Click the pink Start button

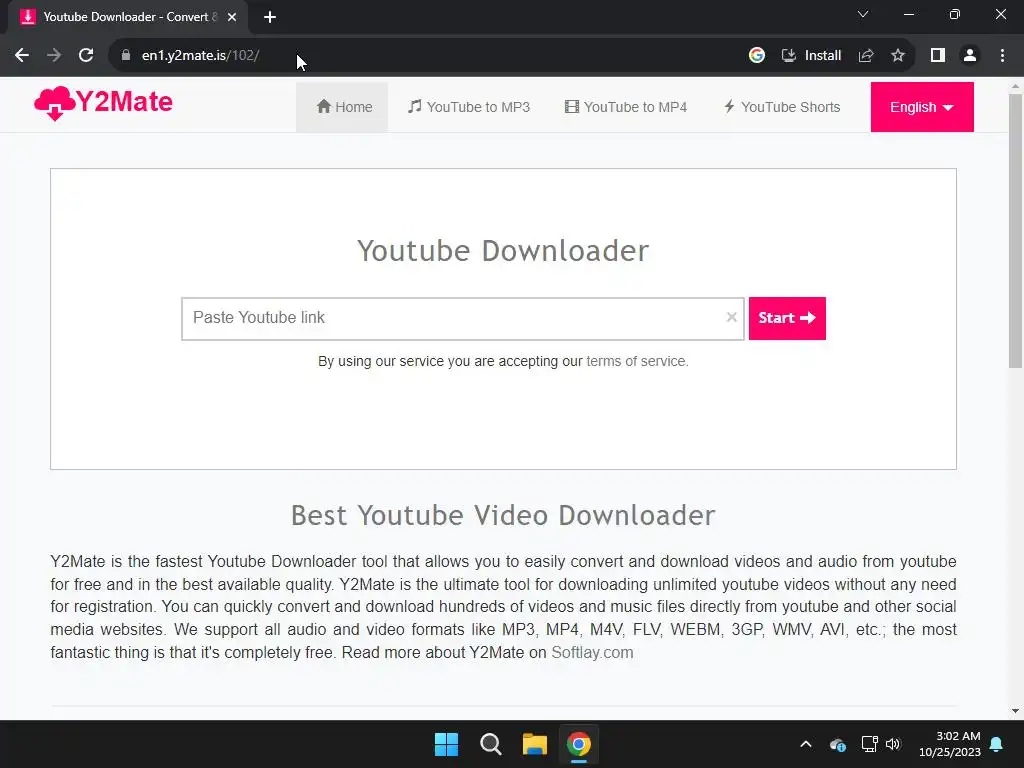[x=787, y=318]
